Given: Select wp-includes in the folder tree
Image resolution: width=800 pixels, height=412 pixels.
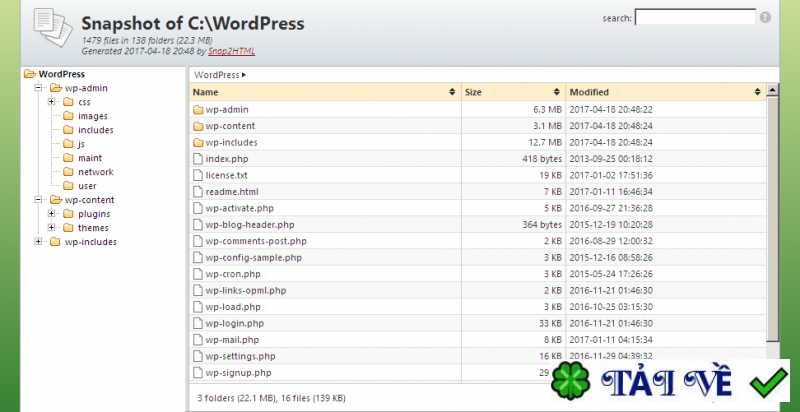Looking at the screenshot, I should pos(90,242).
